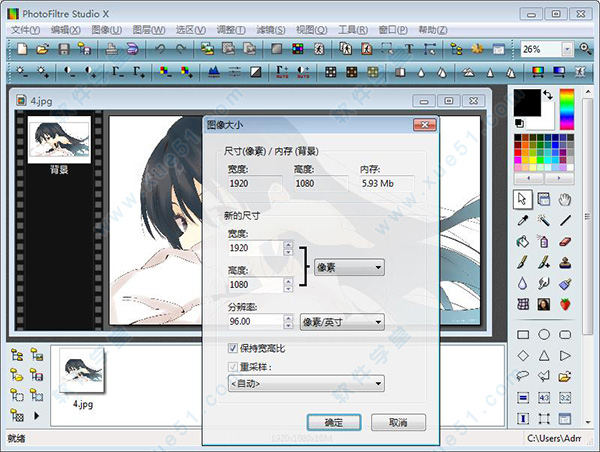Open the pixel unit (像素) dropdown
Viewport: 600px width, 452px height.
point(349,268)
